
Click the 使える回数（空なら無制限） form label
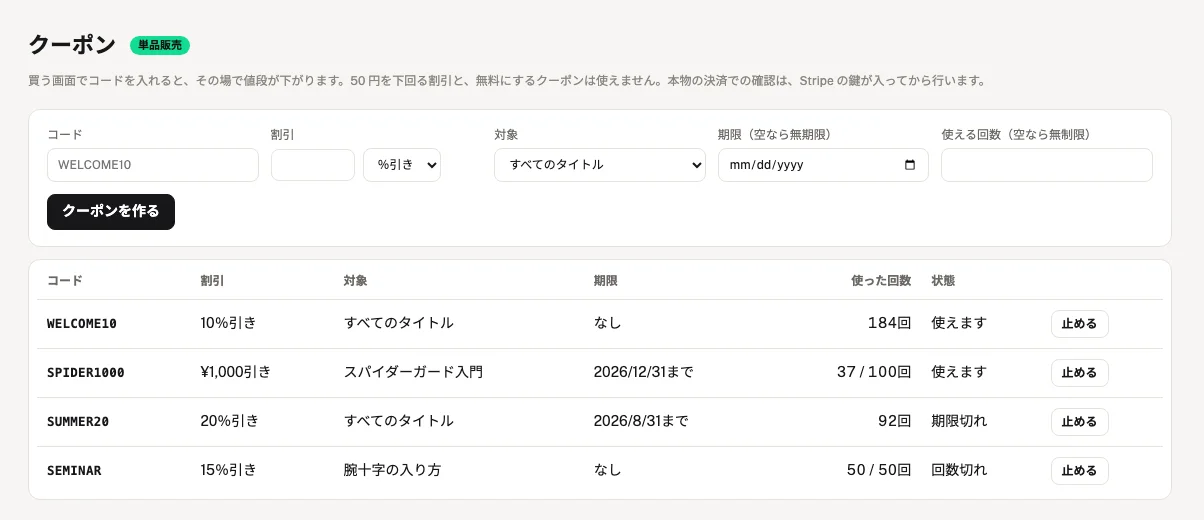click(x=1018, y=134)
